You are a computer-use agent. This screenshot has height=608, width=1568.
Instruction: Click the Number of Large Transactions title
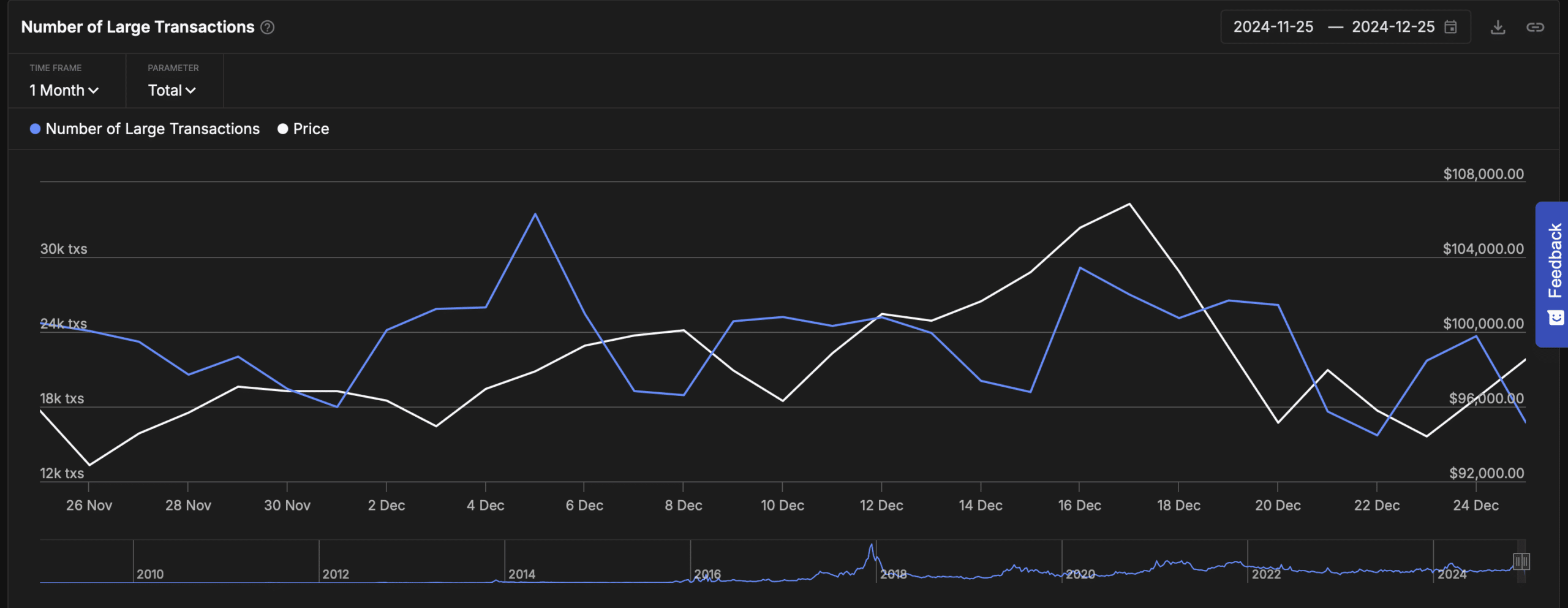tap(138, 27)
